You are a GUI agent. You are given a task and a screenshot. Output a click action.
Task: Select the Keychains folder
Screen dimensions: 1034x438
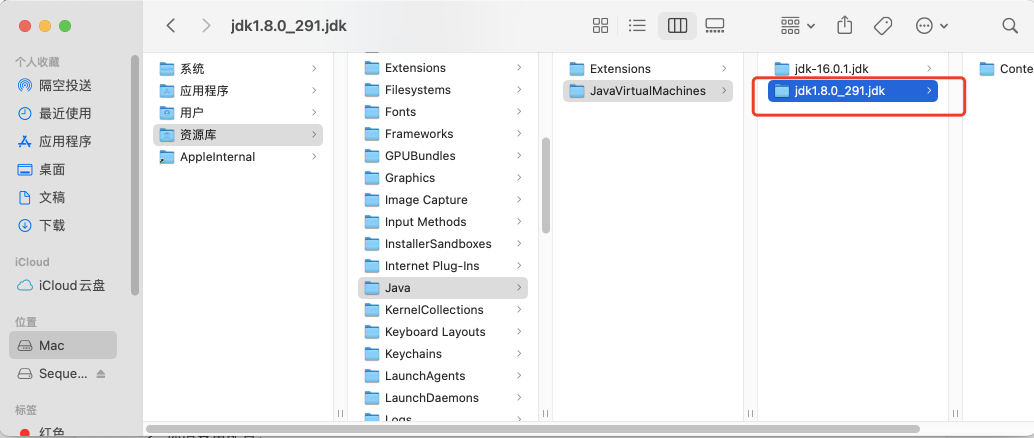[x=443, y=354]
